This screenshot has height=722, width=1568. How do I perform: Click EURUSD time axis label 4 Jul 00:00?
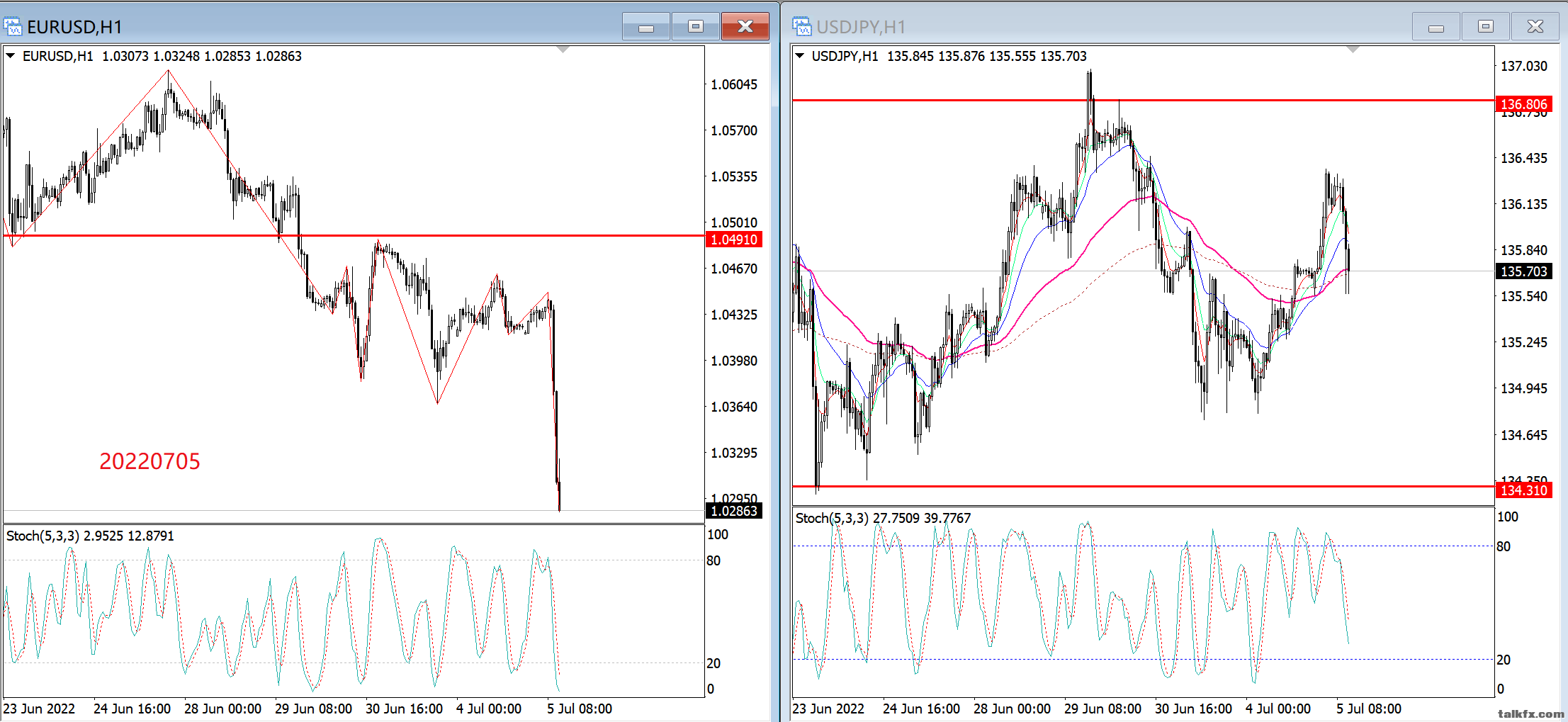[x=489, y=709]
